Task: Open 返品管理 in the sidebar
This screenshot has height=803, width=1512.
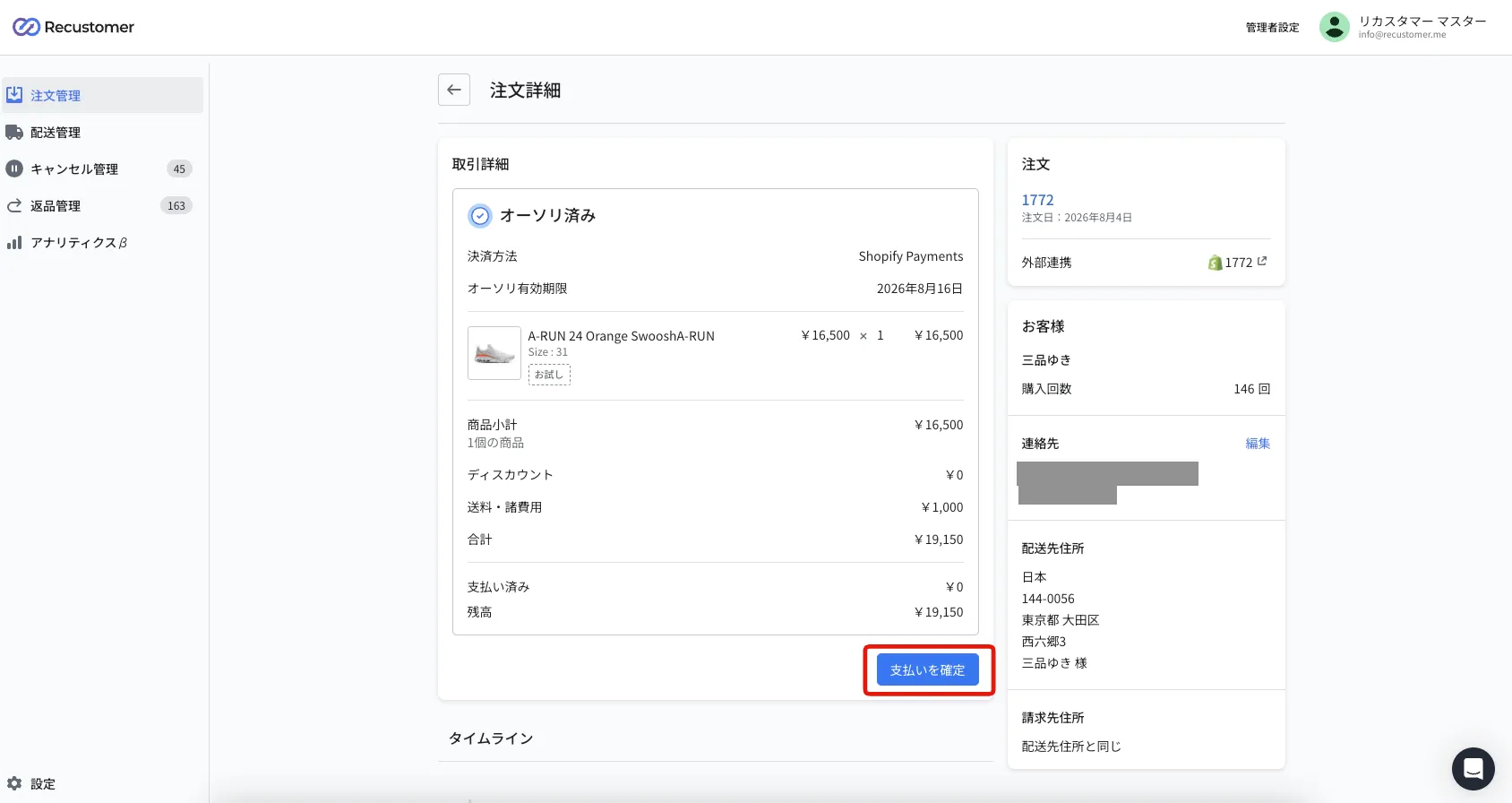Action: pyautogui.click(x=102, y=205)
